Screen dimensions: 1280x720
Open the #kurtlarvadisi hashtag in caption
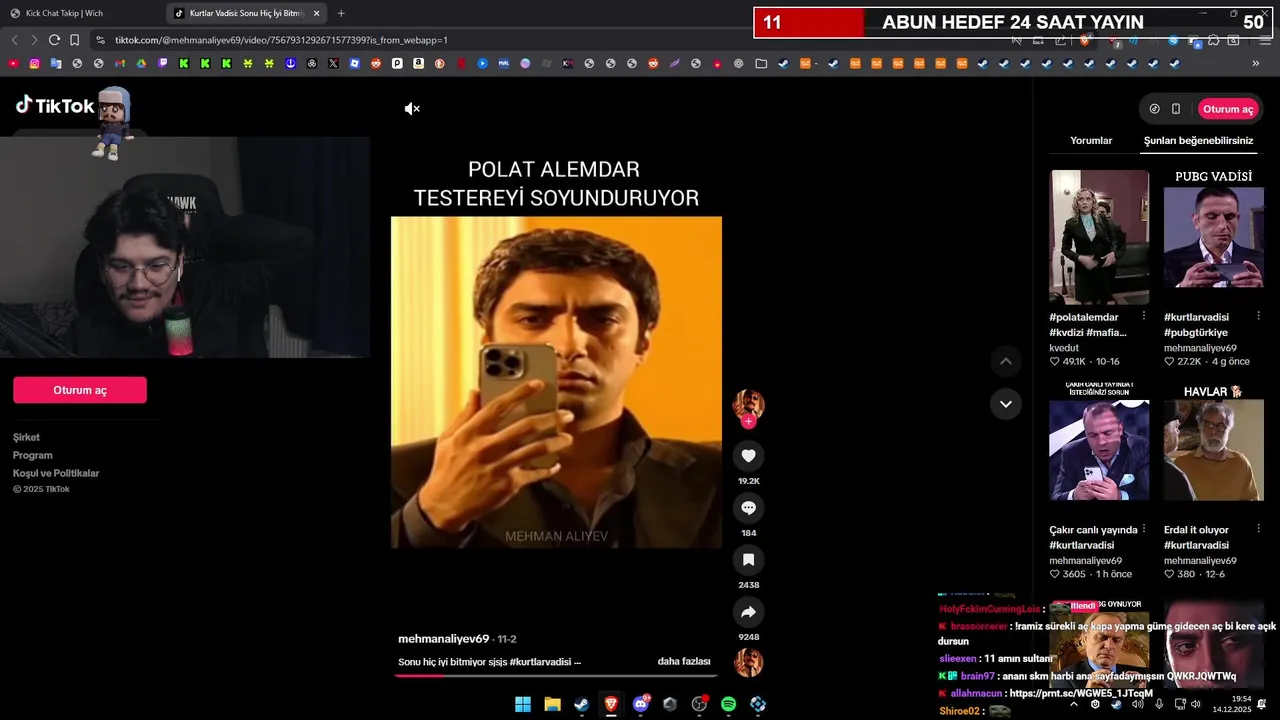pyautogui.click(x=540, y=662)
